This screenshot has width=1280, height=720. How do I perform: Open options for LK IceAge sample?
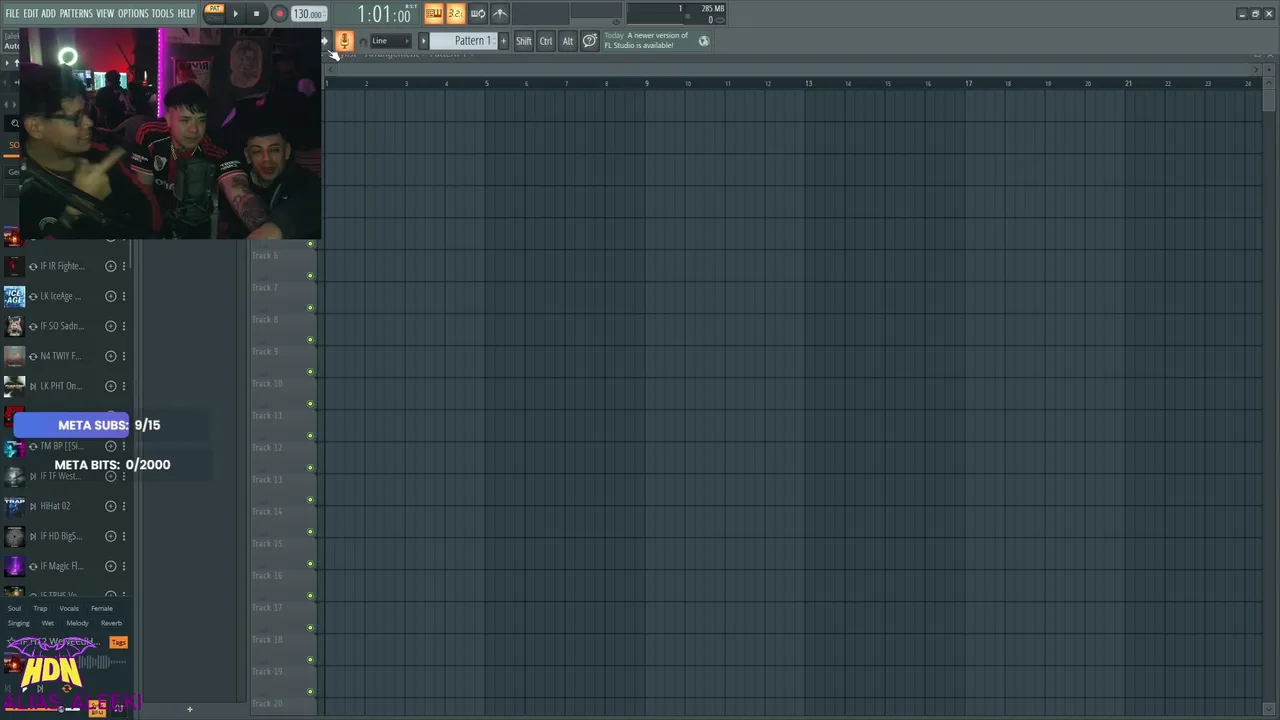[124, 296]
